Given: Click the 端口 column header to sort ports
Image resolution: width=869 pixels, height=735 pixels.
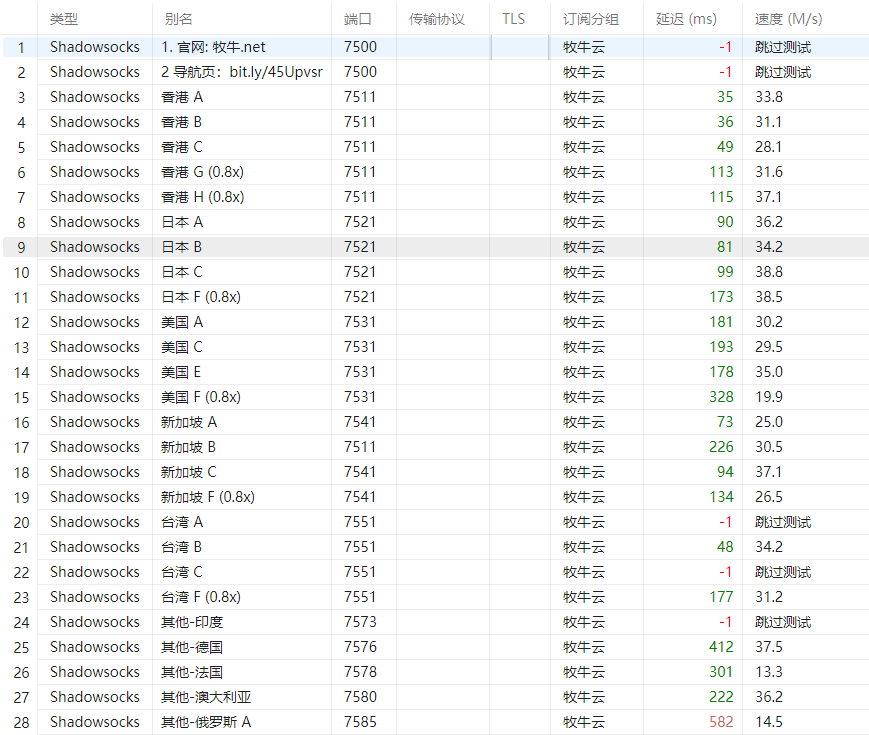Looking at the screenshot, I should tap(355, 18).
